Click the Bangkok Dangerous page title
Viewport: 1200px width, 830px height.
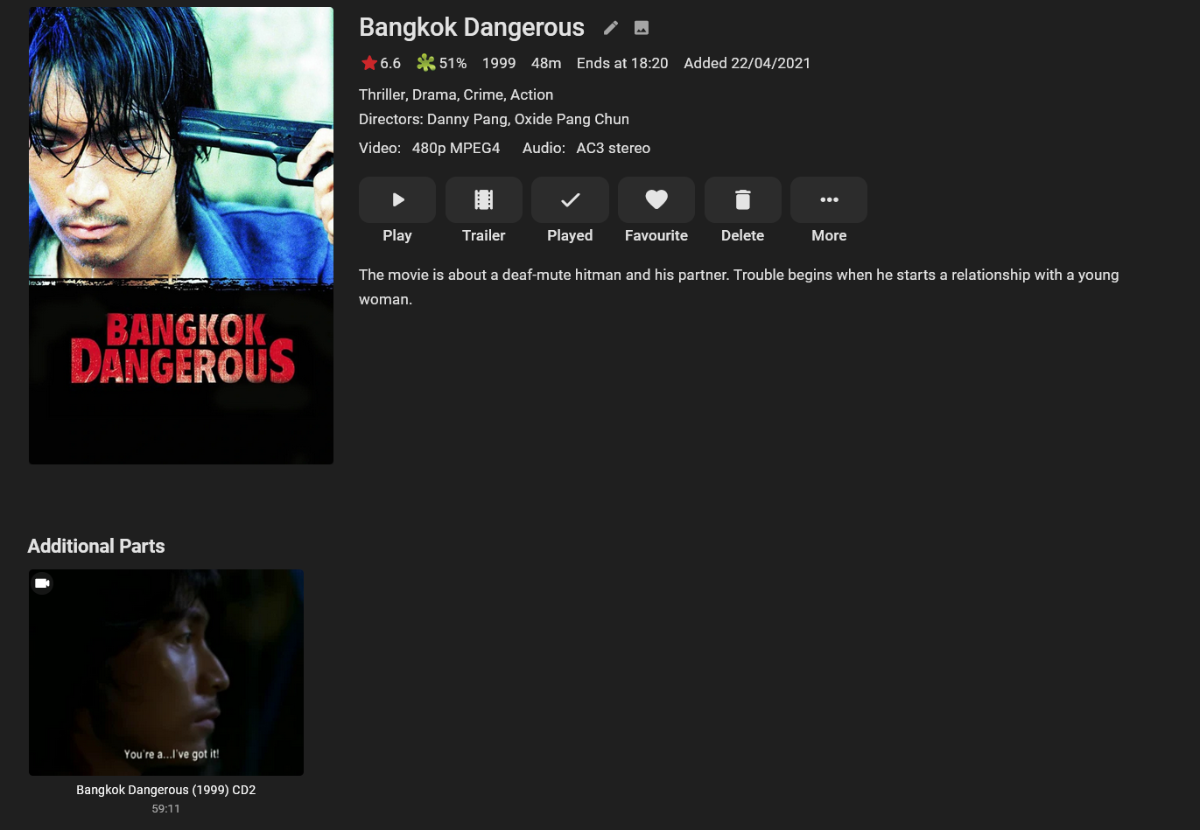[x=472, y=28]
